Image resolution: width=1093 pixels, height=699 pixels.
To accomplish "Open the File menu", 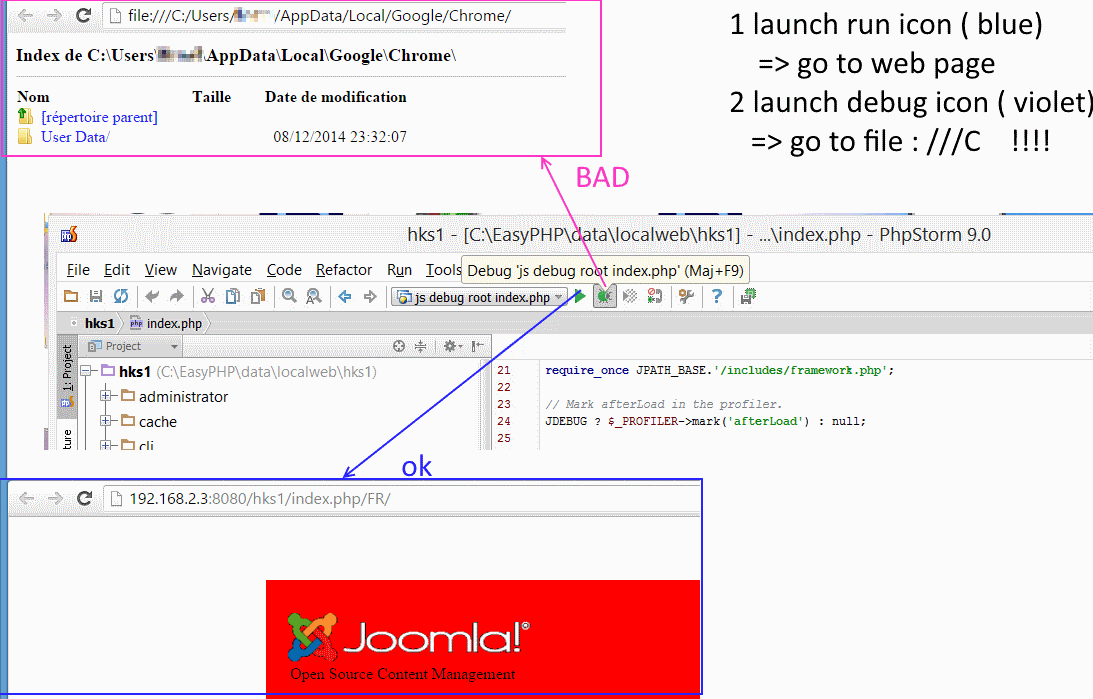I will pos(78,270).
